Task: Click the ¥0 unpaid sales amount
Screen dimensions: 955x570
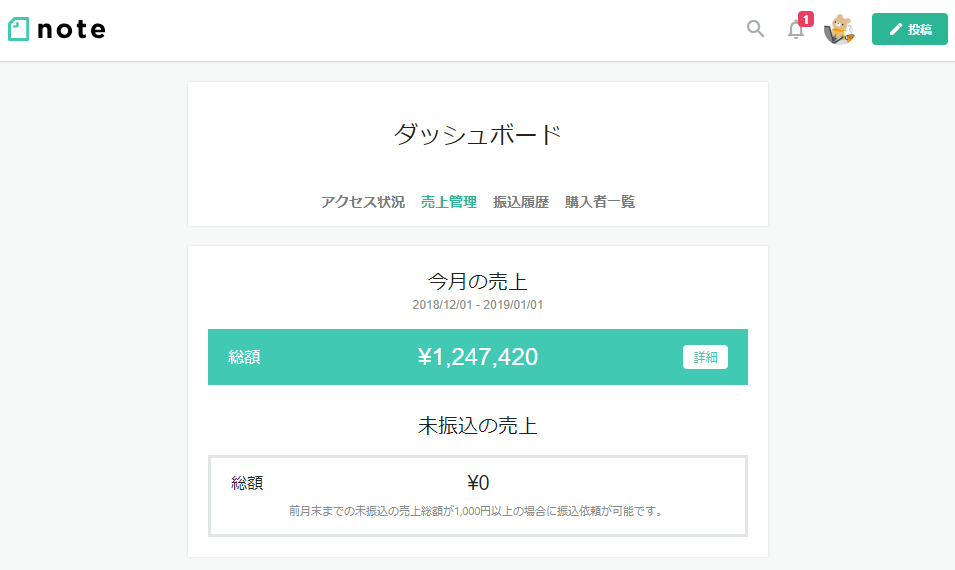Action: pos(478,483)
